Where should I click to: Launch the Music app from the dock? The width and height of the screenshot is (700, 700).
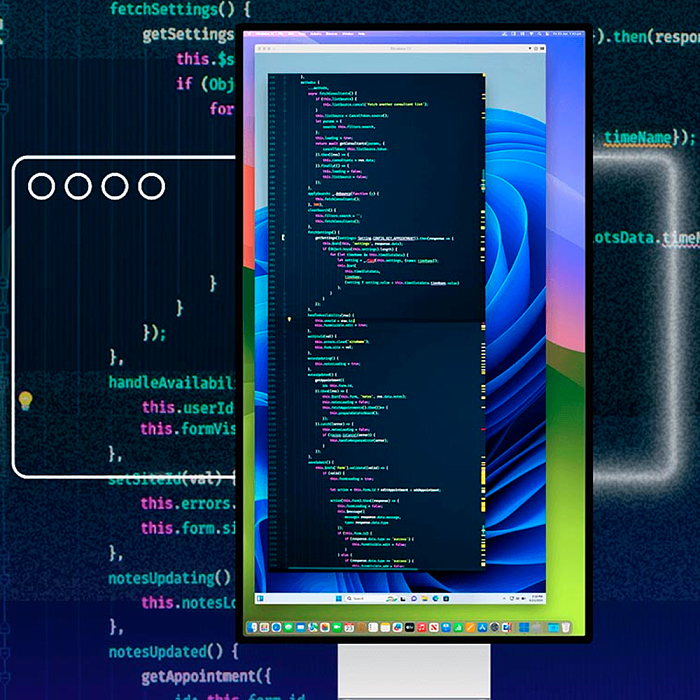[421, 627]
